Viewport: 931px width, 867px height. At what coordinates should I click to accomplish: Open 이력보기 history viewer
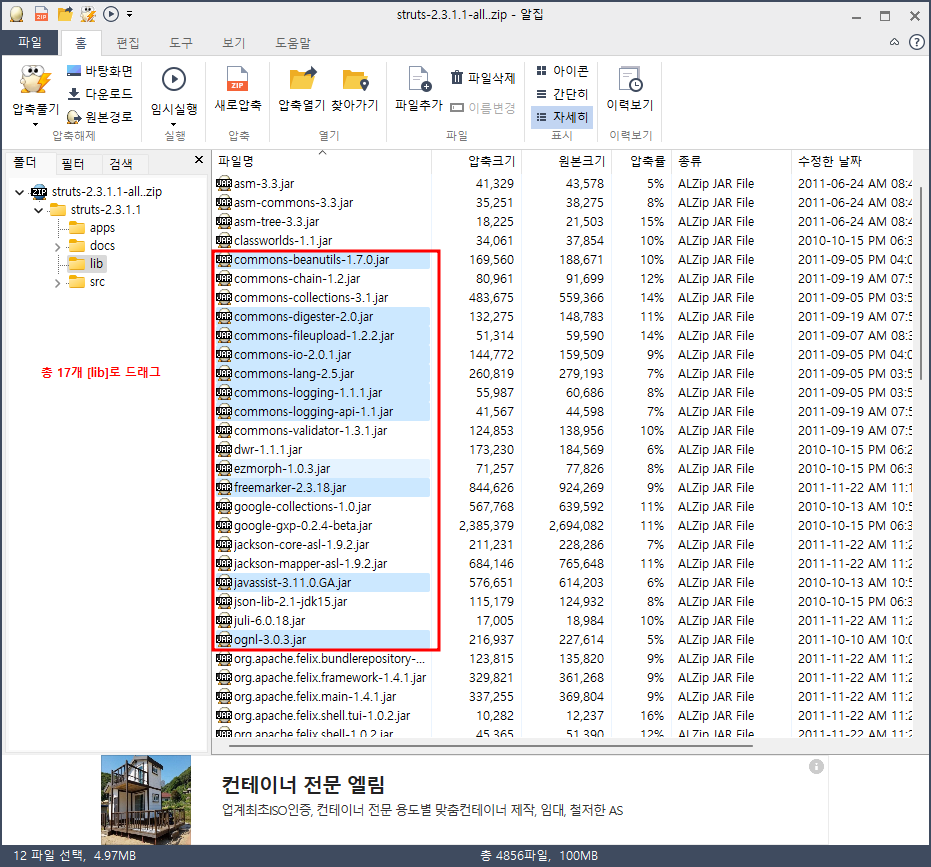pos(629,89)
